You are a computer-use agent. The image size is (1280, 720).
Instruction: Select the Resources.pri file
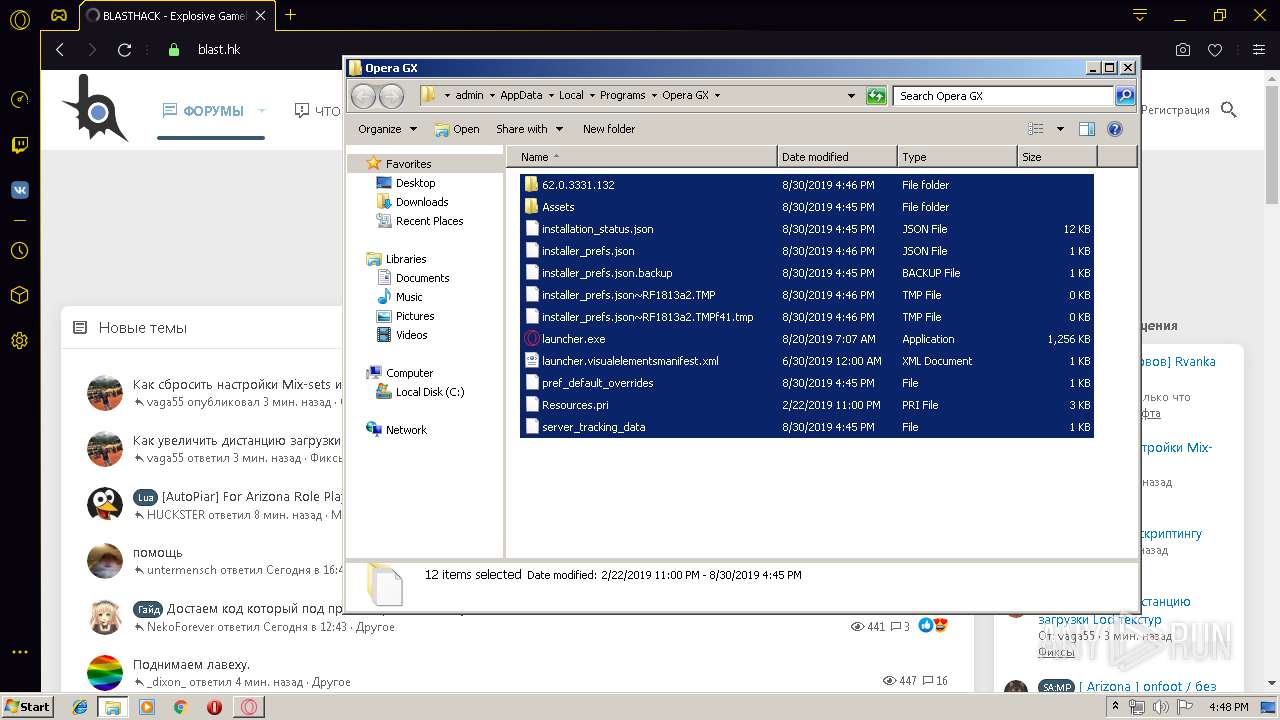click(x=806, y=405)
